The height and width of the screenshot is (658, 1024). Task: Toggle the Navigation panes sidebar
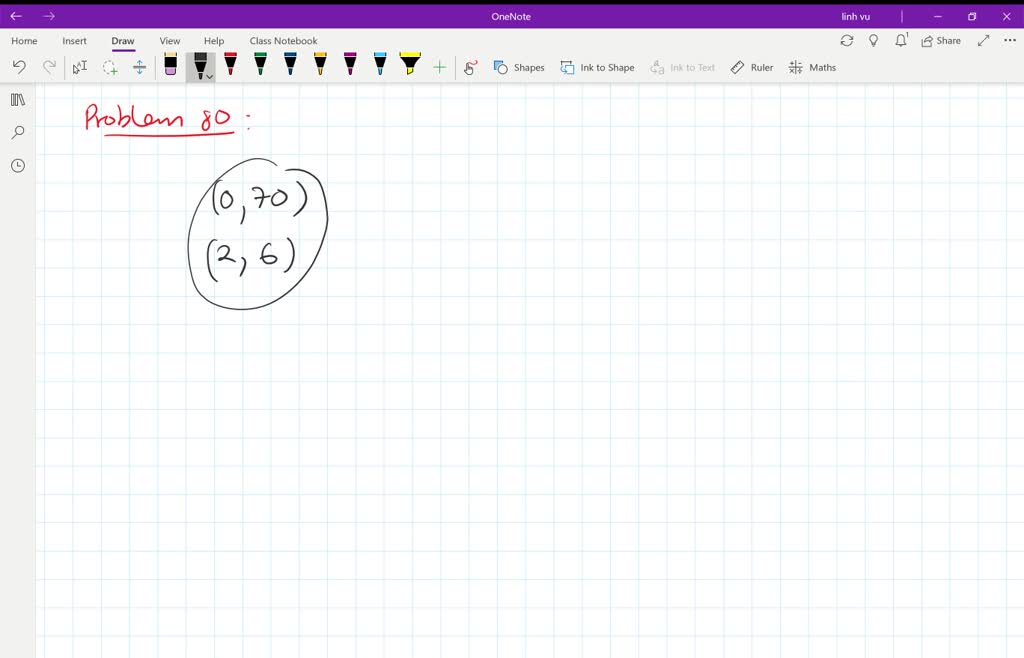tap(17, 99)
